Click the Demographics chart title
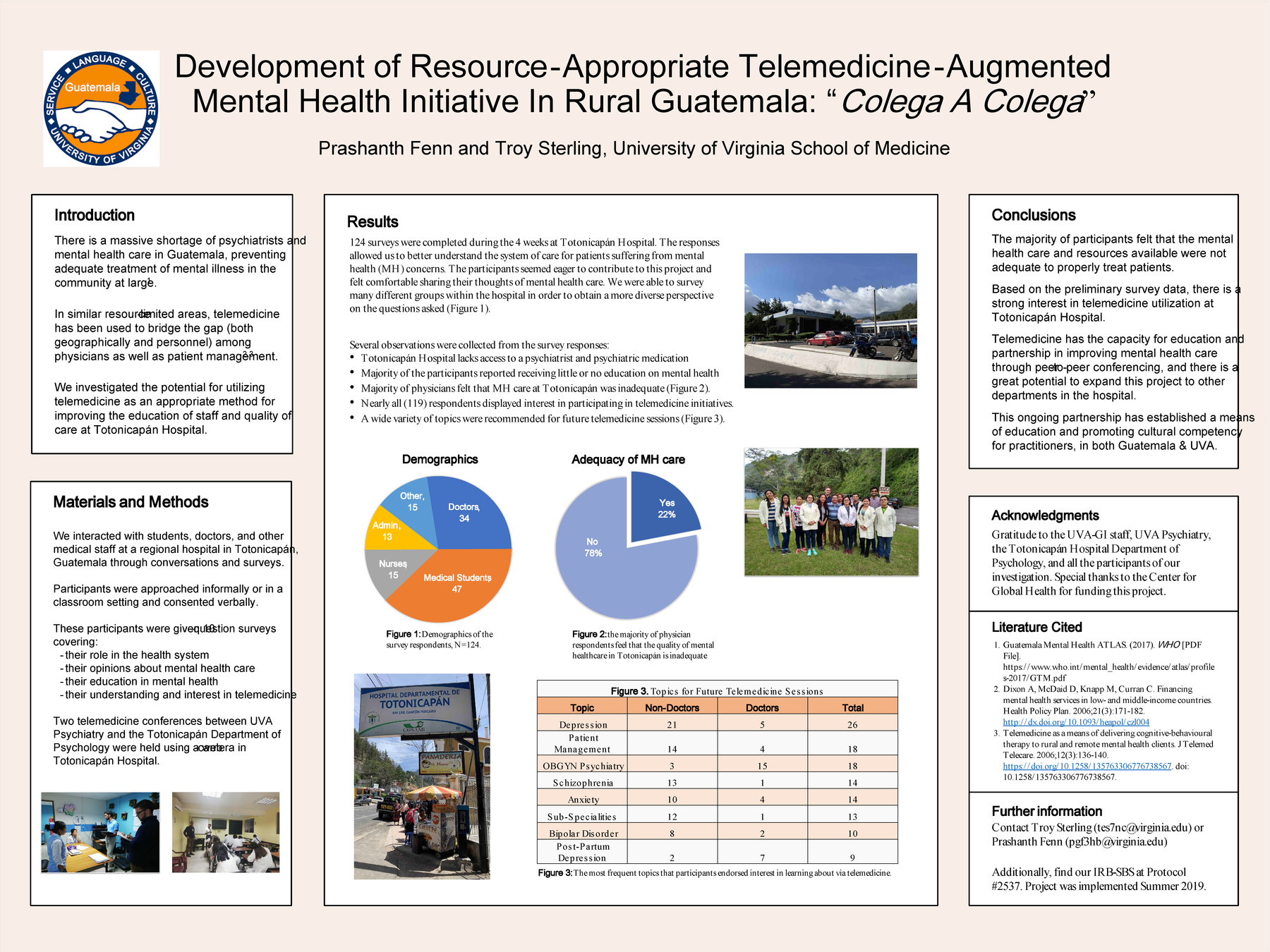The width and height of the screenshot is (1270, 952). (x=440, y=459)
